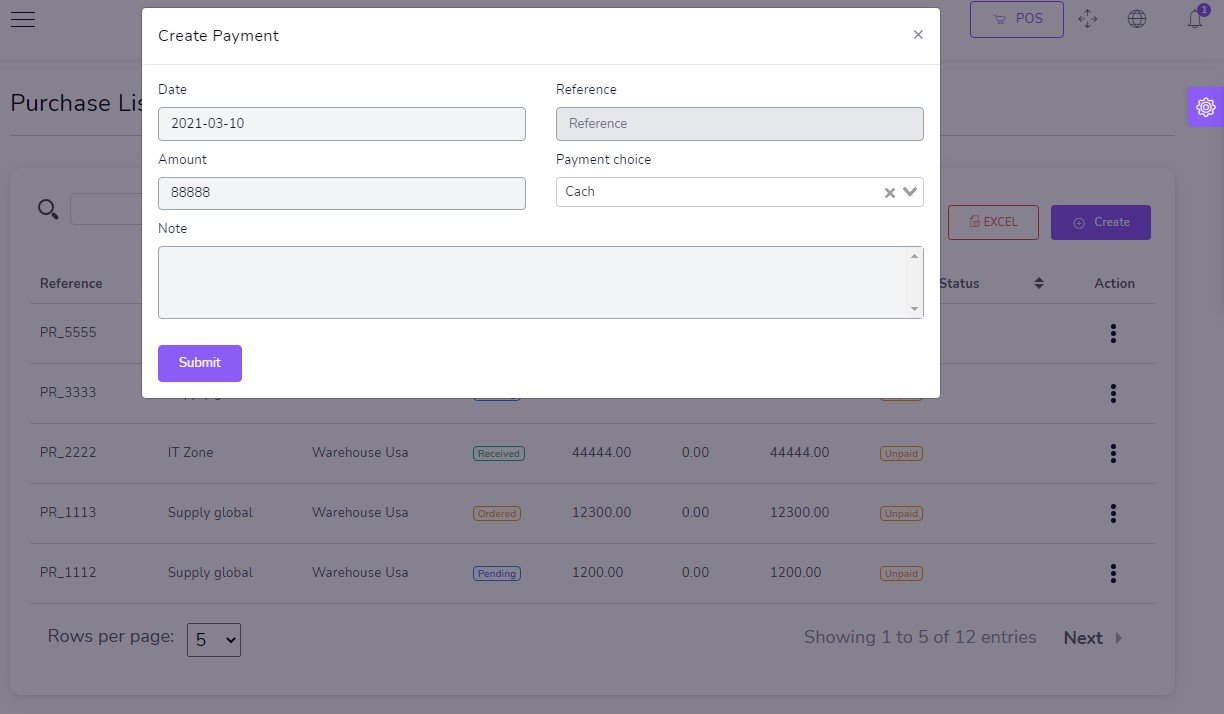Open the language globe icon

click(1137, 19)
